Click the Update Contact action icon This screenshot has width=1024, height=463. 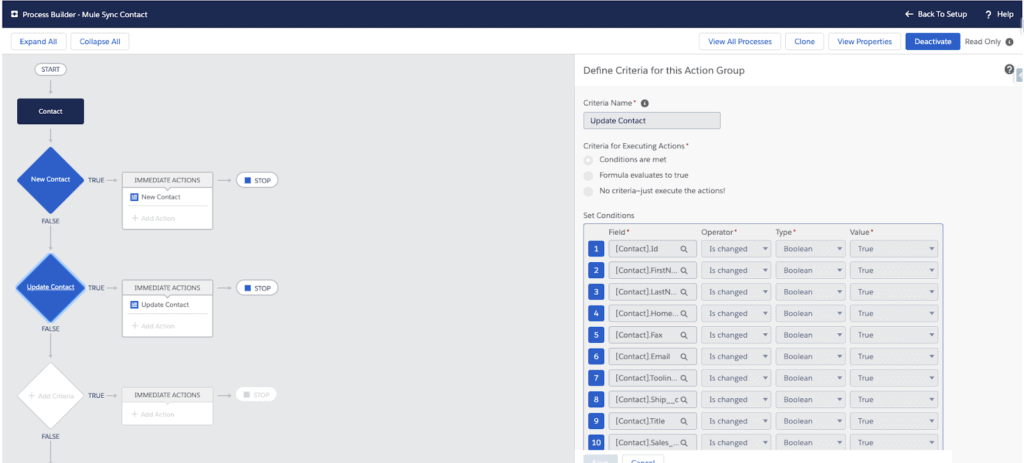pos(134,304)
